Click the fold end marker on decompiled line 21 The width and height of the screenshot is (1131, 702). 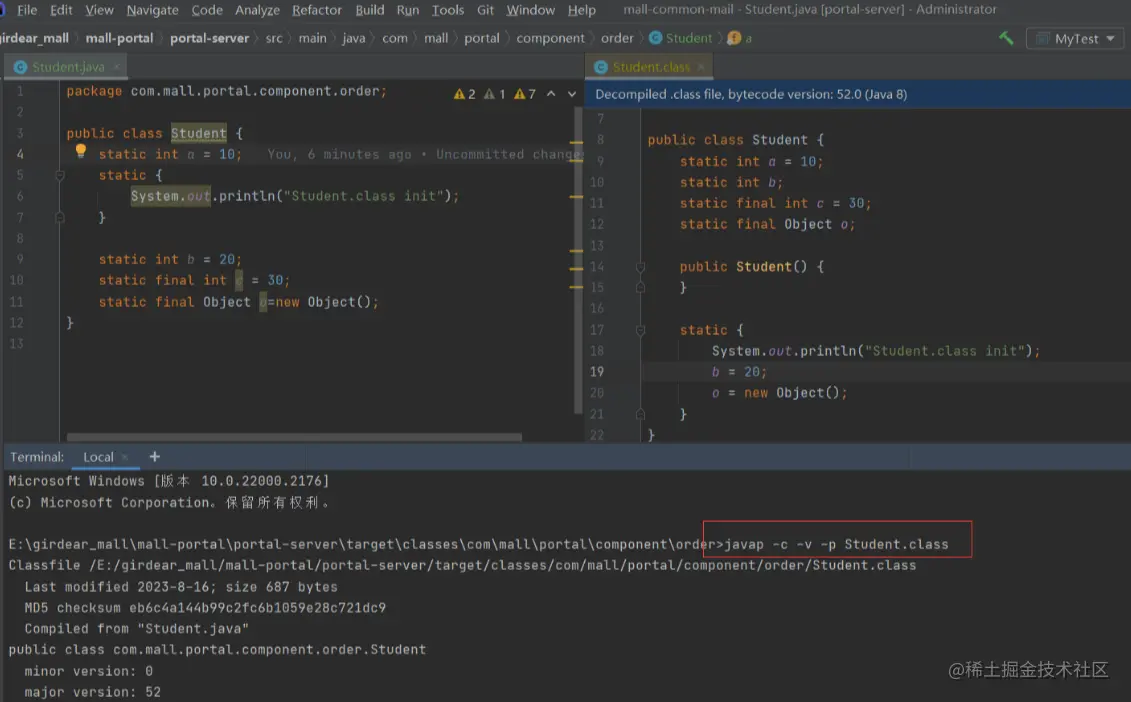(640, 414)
